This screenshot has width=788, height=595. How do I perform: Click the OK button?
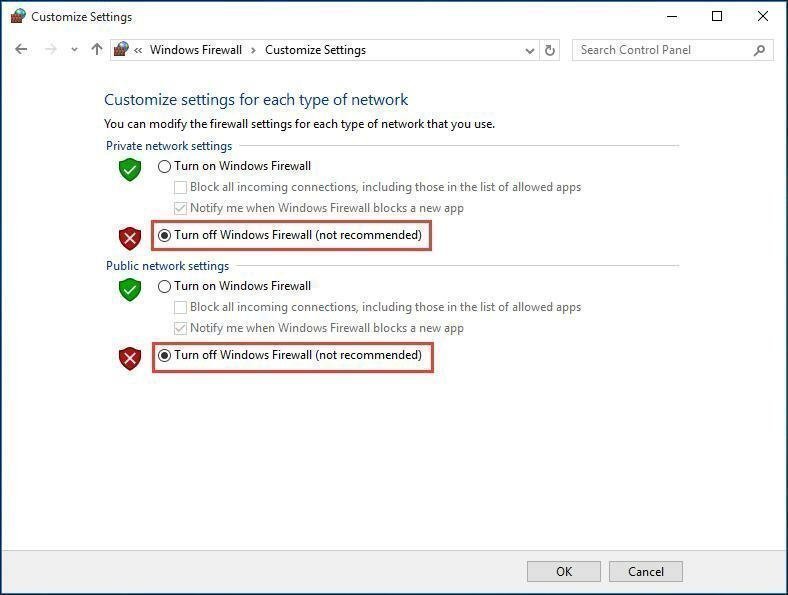(564, 572)
